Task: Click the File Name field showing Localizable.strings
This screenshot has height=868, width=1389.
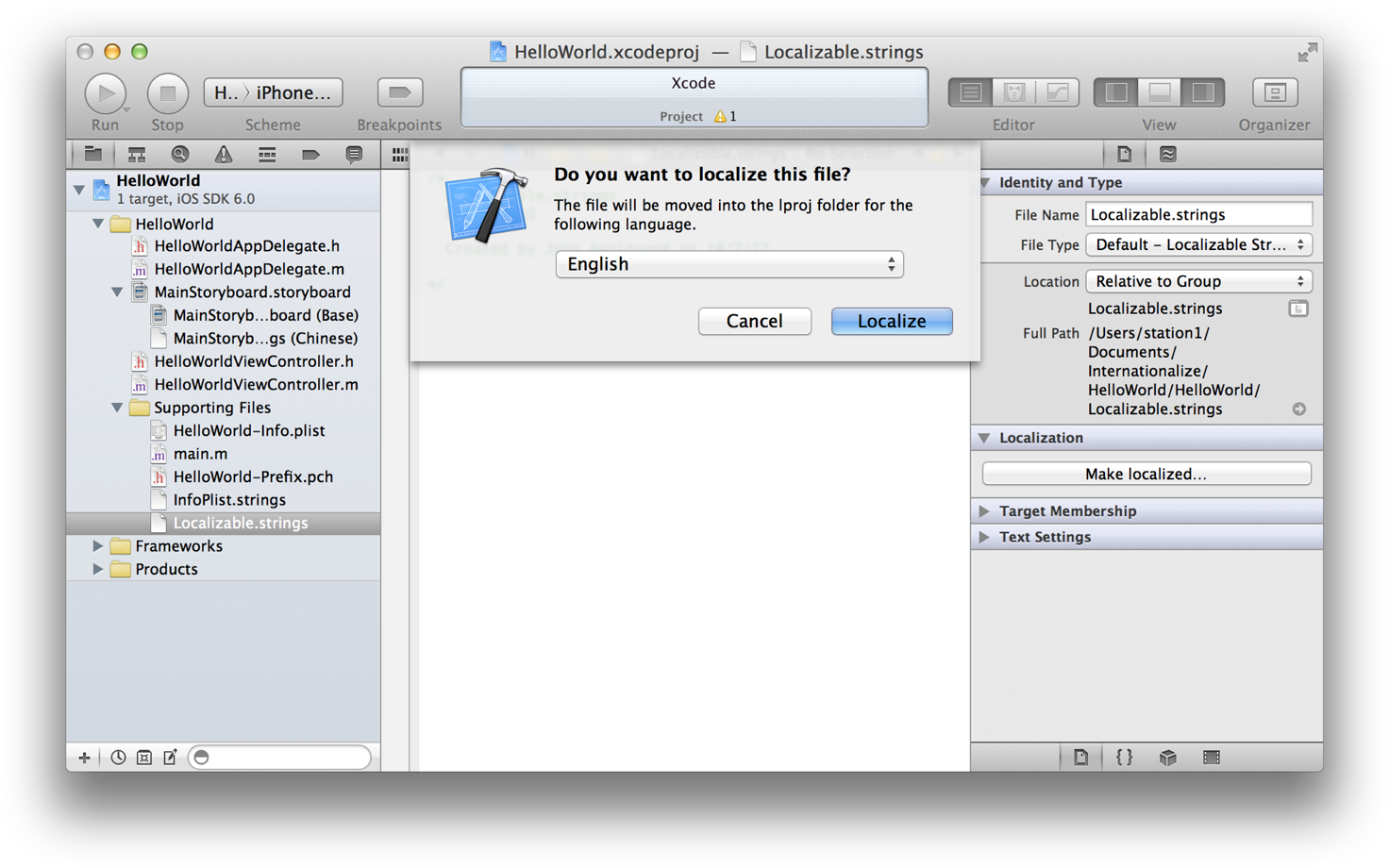Action: point(1198,214)
